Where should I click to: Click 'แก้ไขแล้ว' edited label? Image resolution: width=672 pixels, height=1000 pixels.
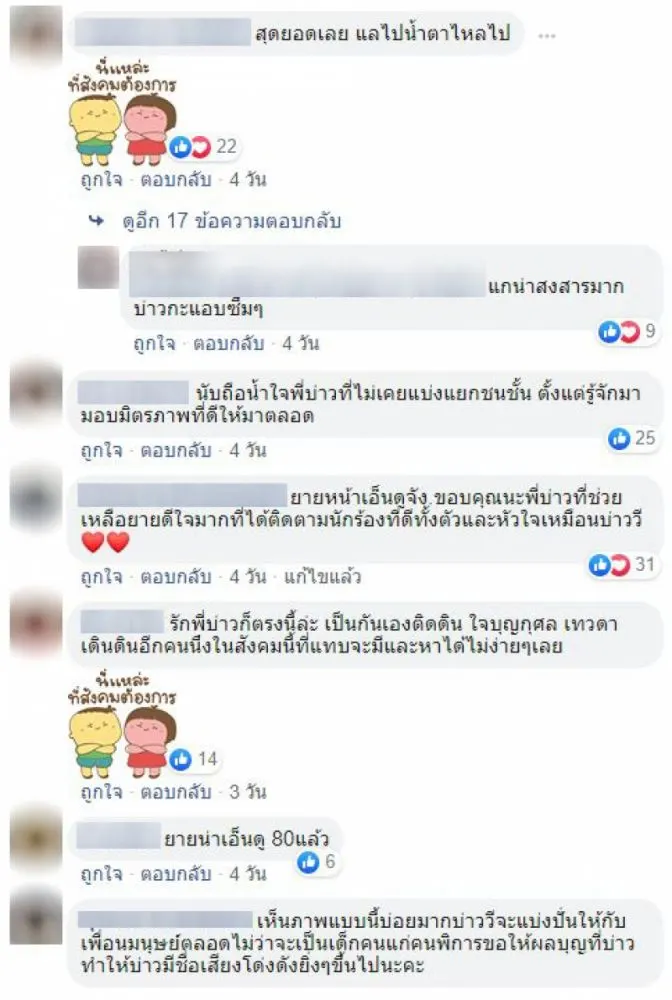(323, 577)
